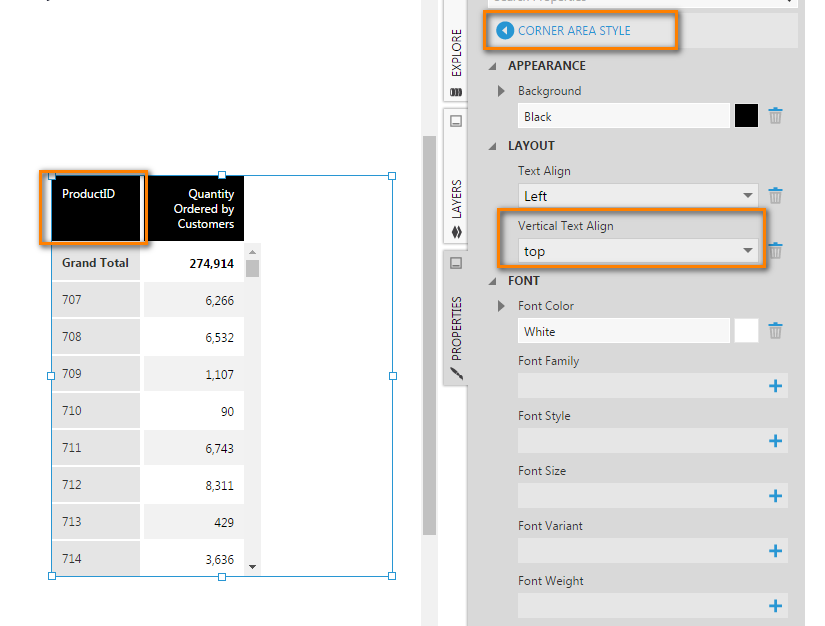Select the row header 707
Viewport: 825px width, 626px height.
(96, 300)
